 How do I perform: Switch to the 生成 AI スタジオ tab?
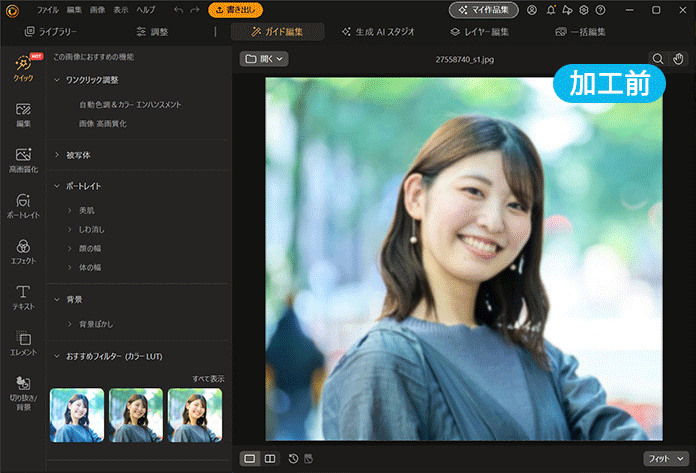(378, 32)
